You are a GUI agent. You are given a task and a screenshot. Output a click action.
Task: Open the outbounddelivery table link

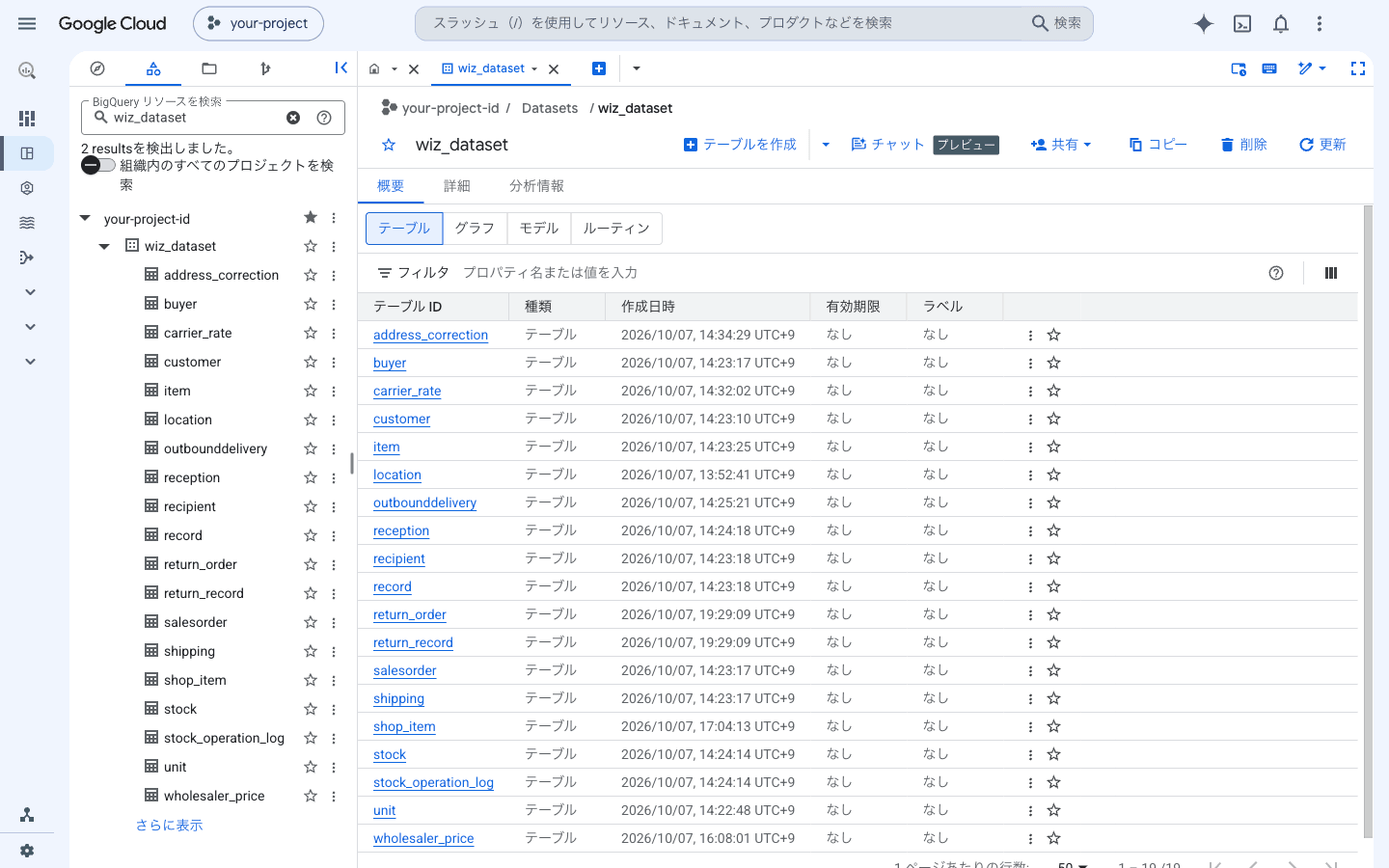tap(424, 502)
